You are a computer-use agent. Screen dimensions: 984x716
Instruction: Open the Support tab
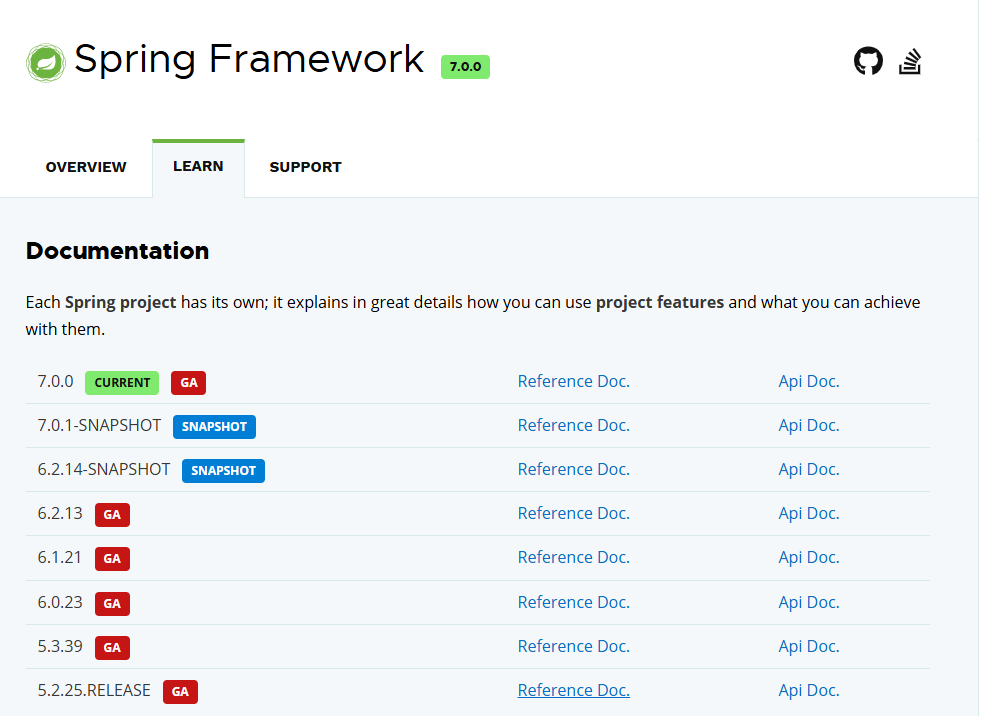(306, 167)
